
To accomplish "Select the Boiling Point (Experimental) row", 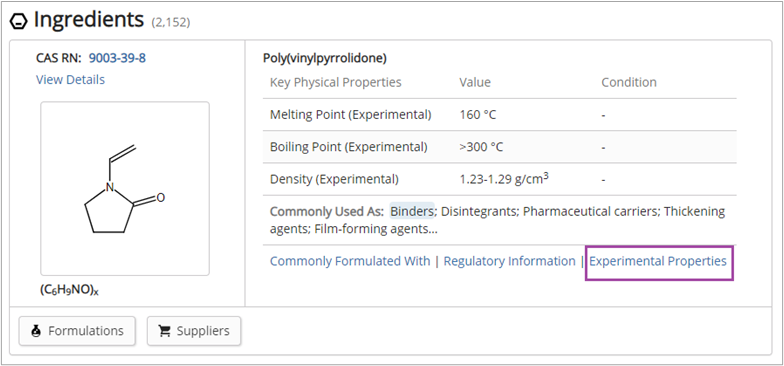I will pos(500,147).
